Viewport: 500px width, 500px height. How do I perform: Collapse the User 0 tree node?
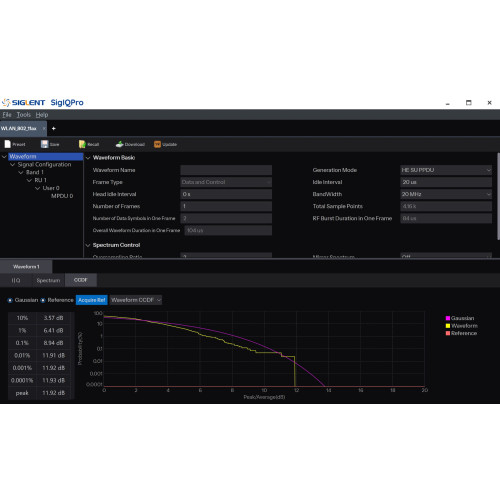[x=38, y=188]
